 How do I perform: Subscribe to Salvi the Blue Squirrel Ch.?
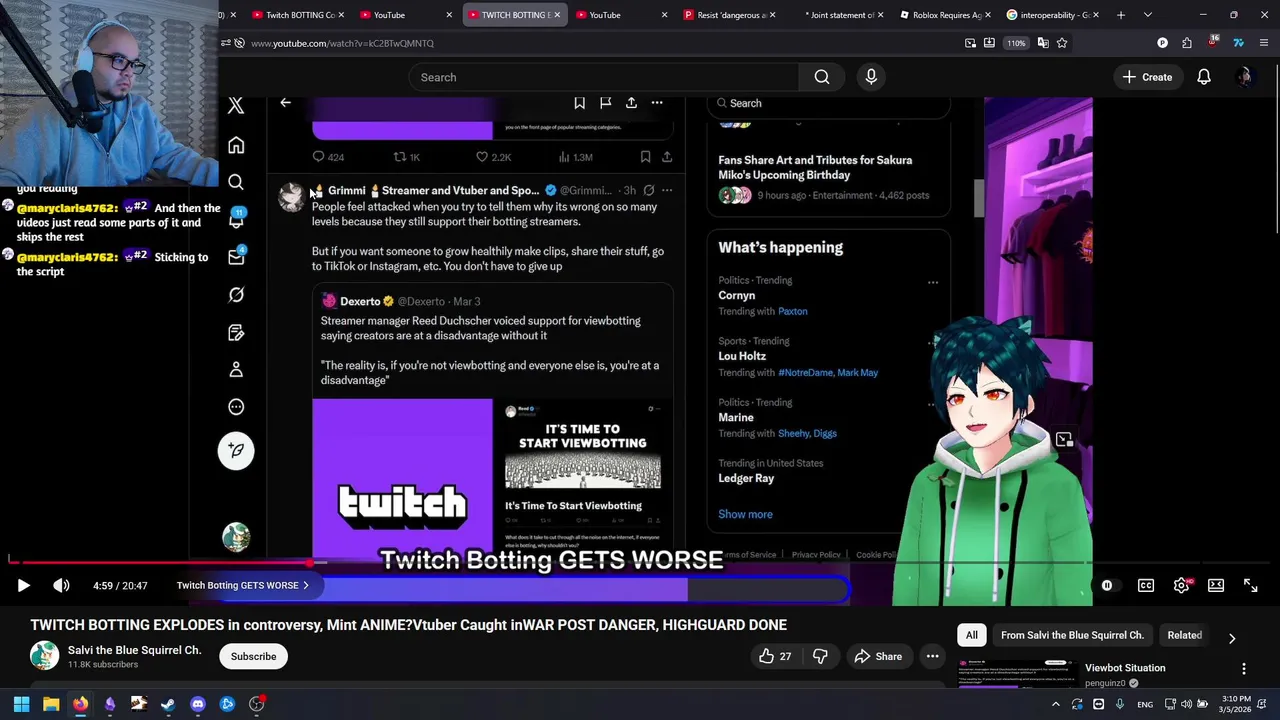tap(253, 656)
